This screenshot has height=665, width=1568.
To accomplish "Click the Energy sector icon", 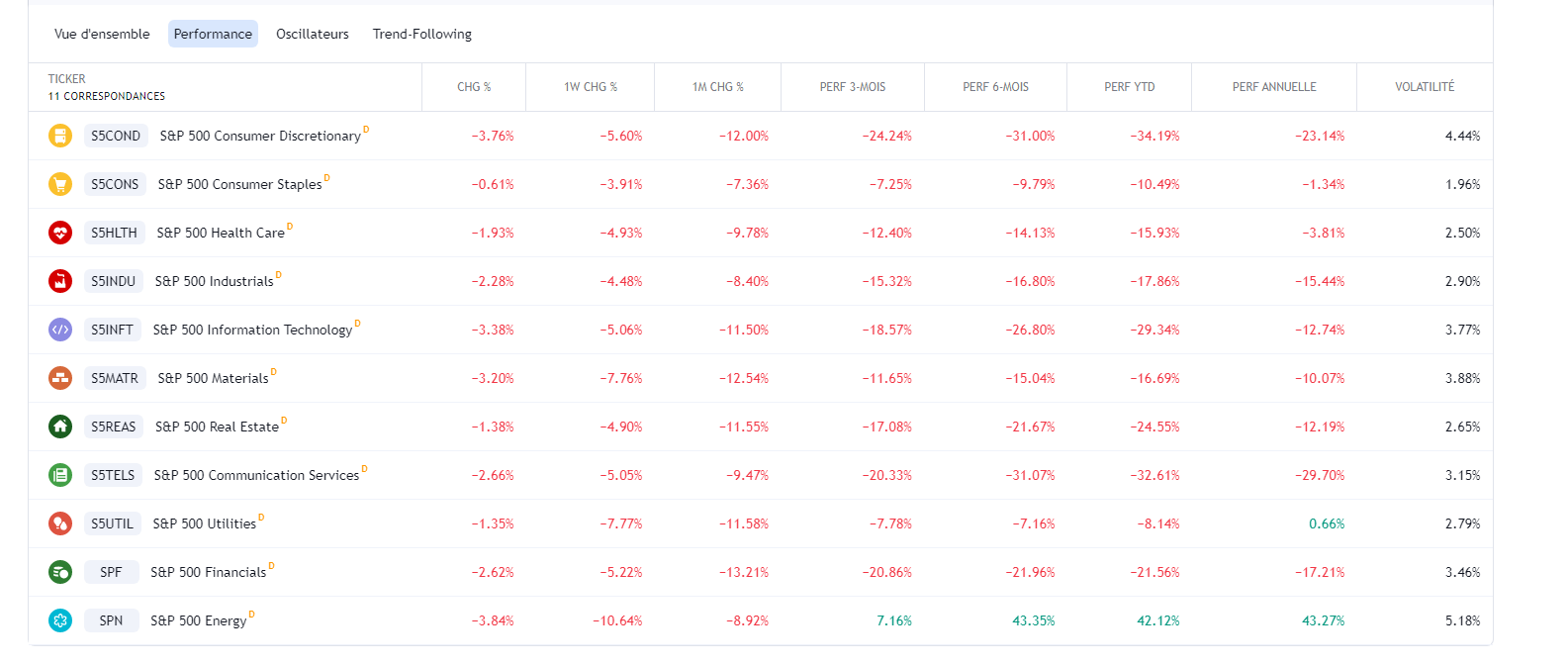I will coord(60,620).
